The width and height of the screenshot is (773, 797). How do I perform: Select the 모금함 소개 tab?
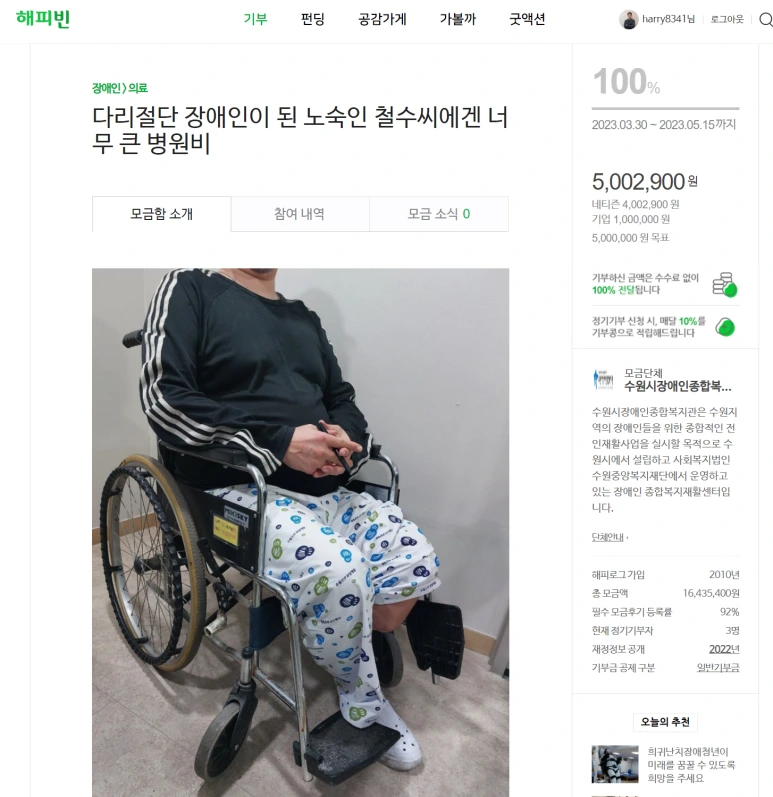click(x=162, y=214)
